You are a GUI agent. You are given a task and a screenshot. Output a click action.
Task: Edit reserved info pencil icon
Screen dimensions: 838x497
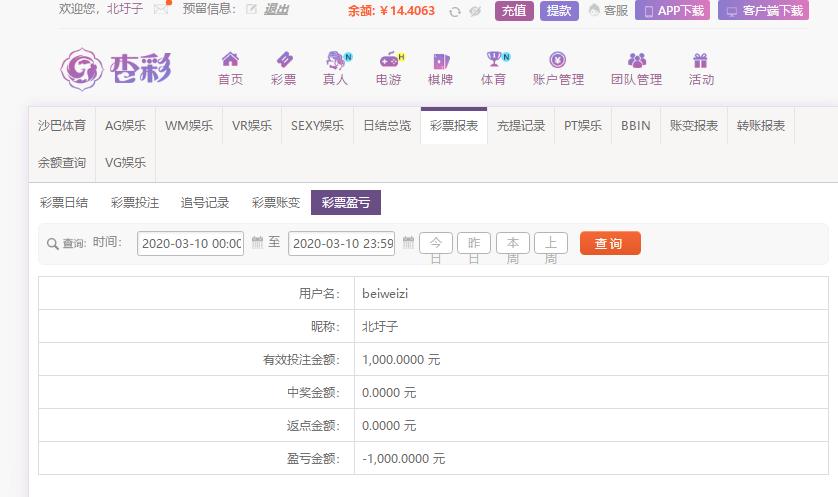(x=251, y=9)
